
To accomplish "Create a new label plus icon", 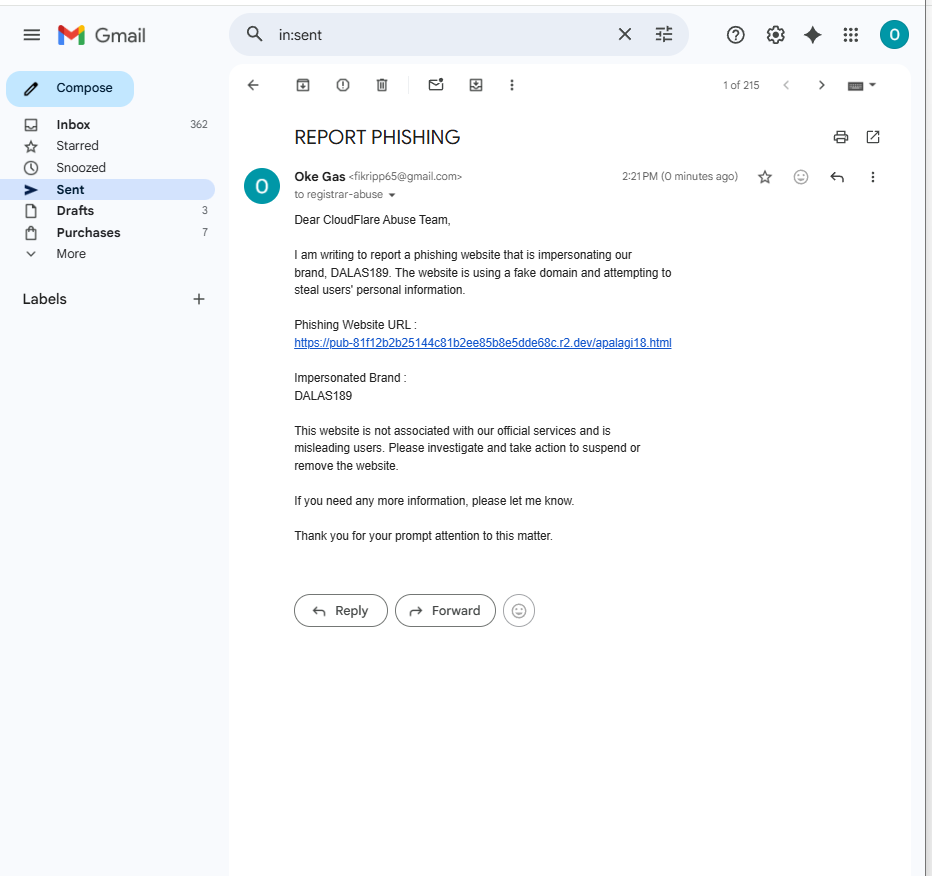I will coord(199,299).
